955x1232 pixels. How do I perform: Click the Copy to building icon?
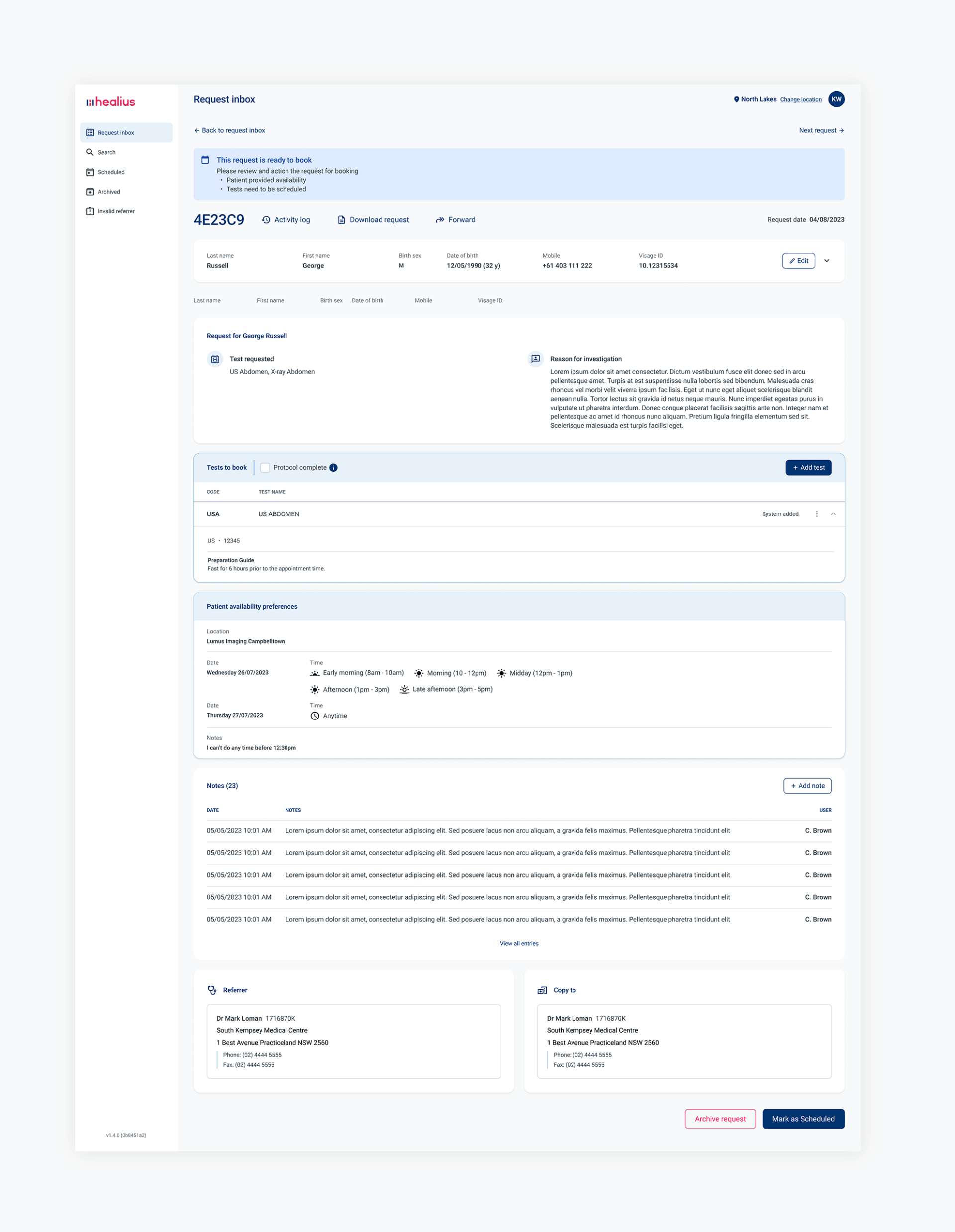542,990
